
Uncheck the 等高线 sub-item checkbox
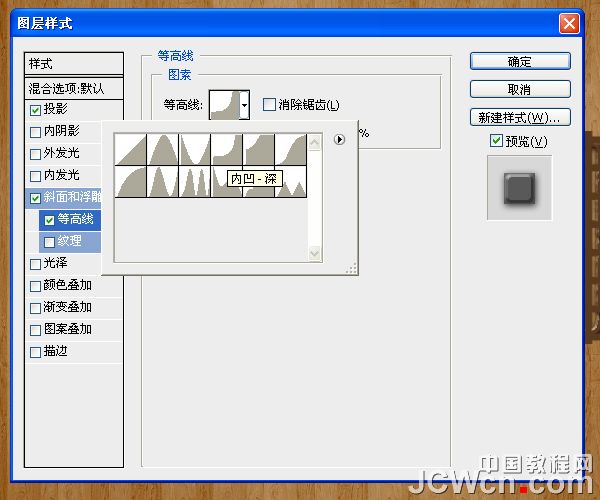(x=49, y=220)
